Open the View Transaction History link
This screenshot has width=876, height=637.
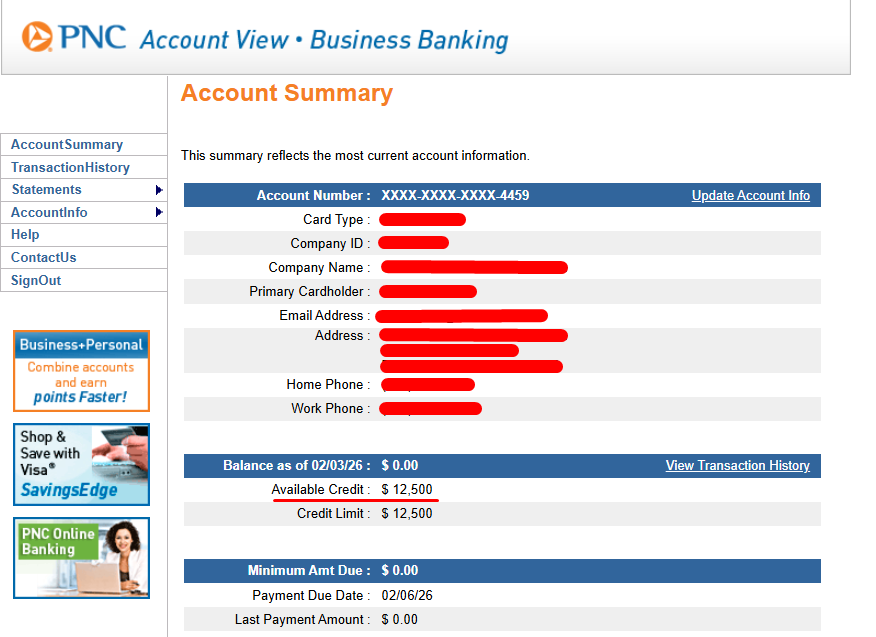point(737,466)
